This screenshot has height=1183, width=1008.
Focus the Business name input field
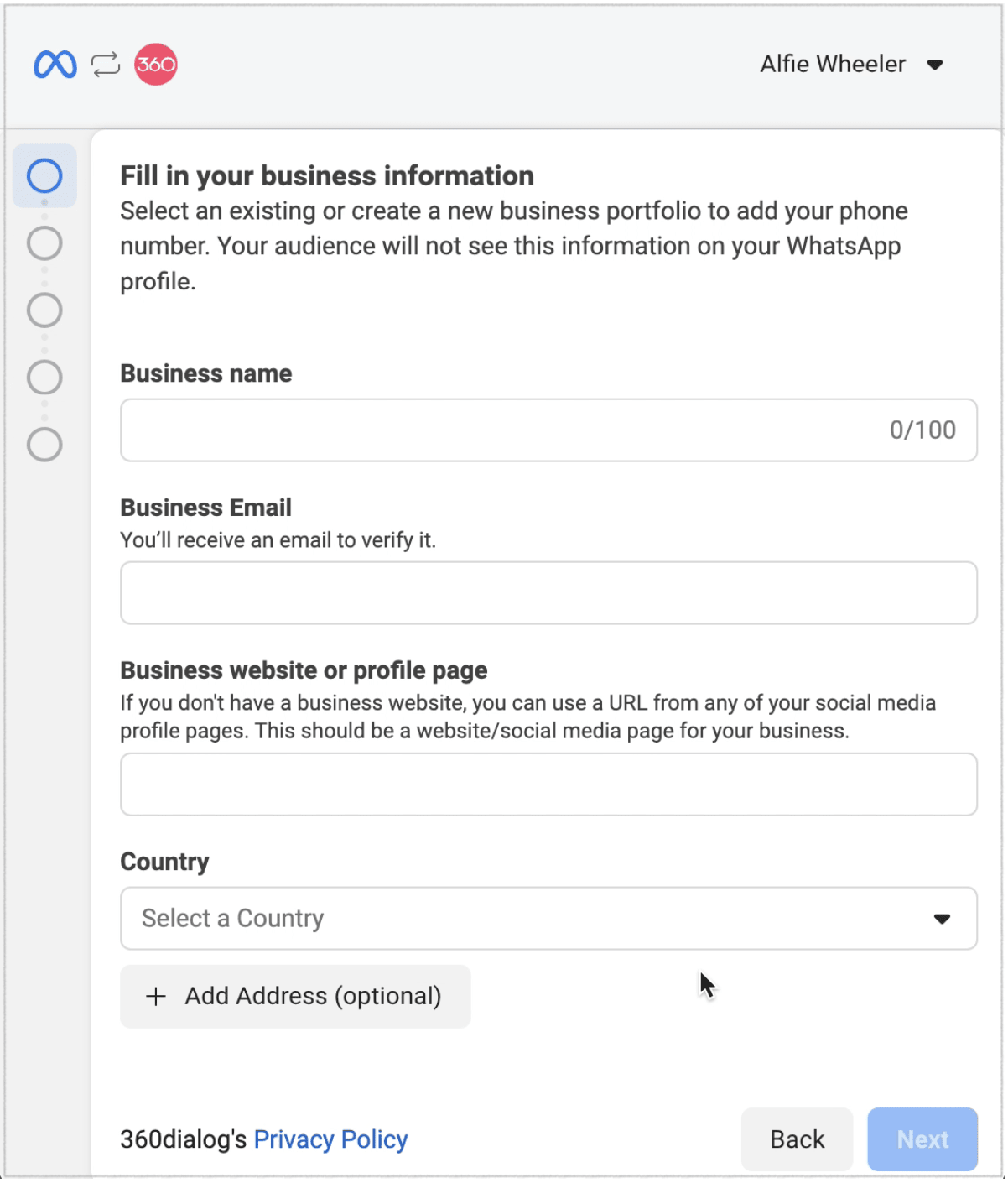coord(548,430)
